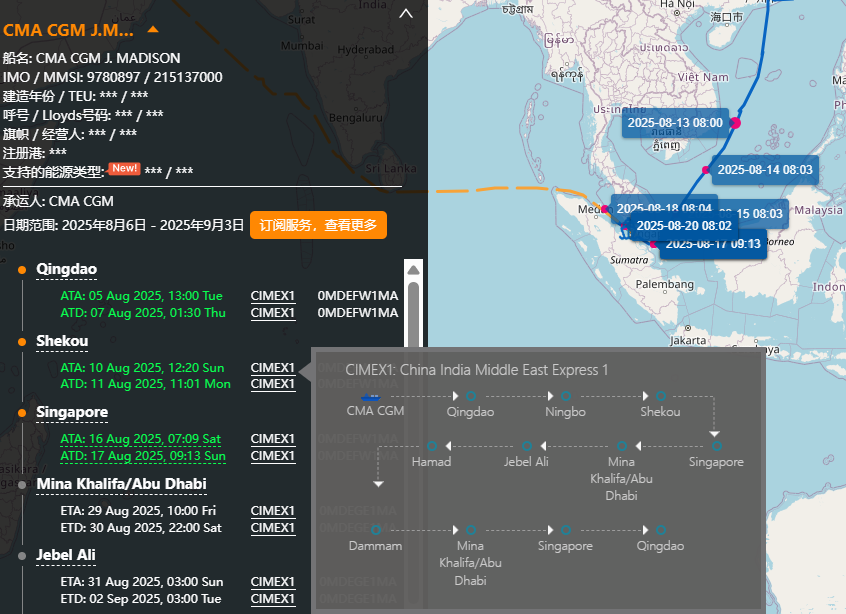
Task: Click CIMEX1 link on Shekou ATD row
Action: (273, 384)
